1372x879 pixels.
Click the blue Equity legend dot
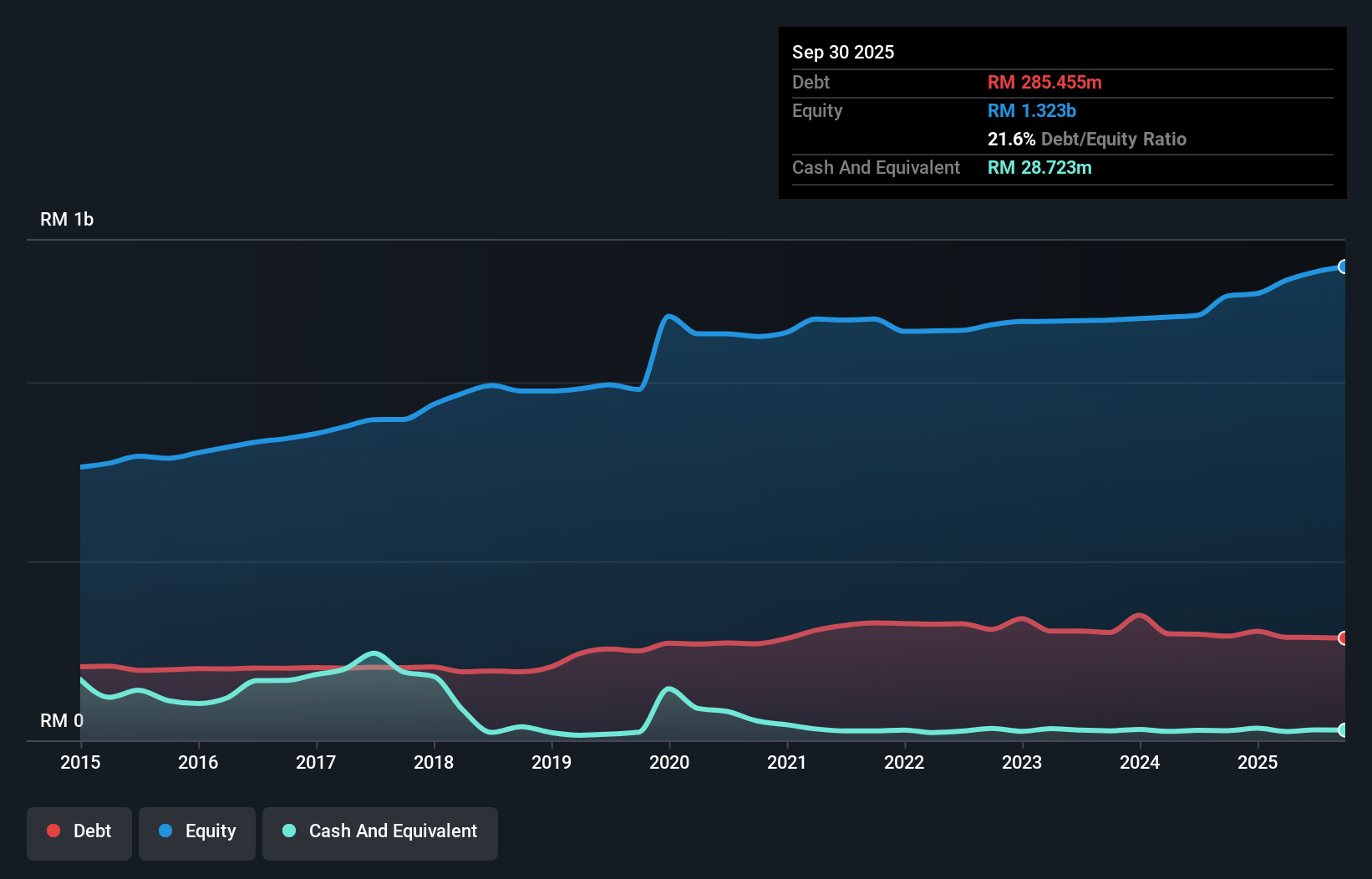point(166,831)
